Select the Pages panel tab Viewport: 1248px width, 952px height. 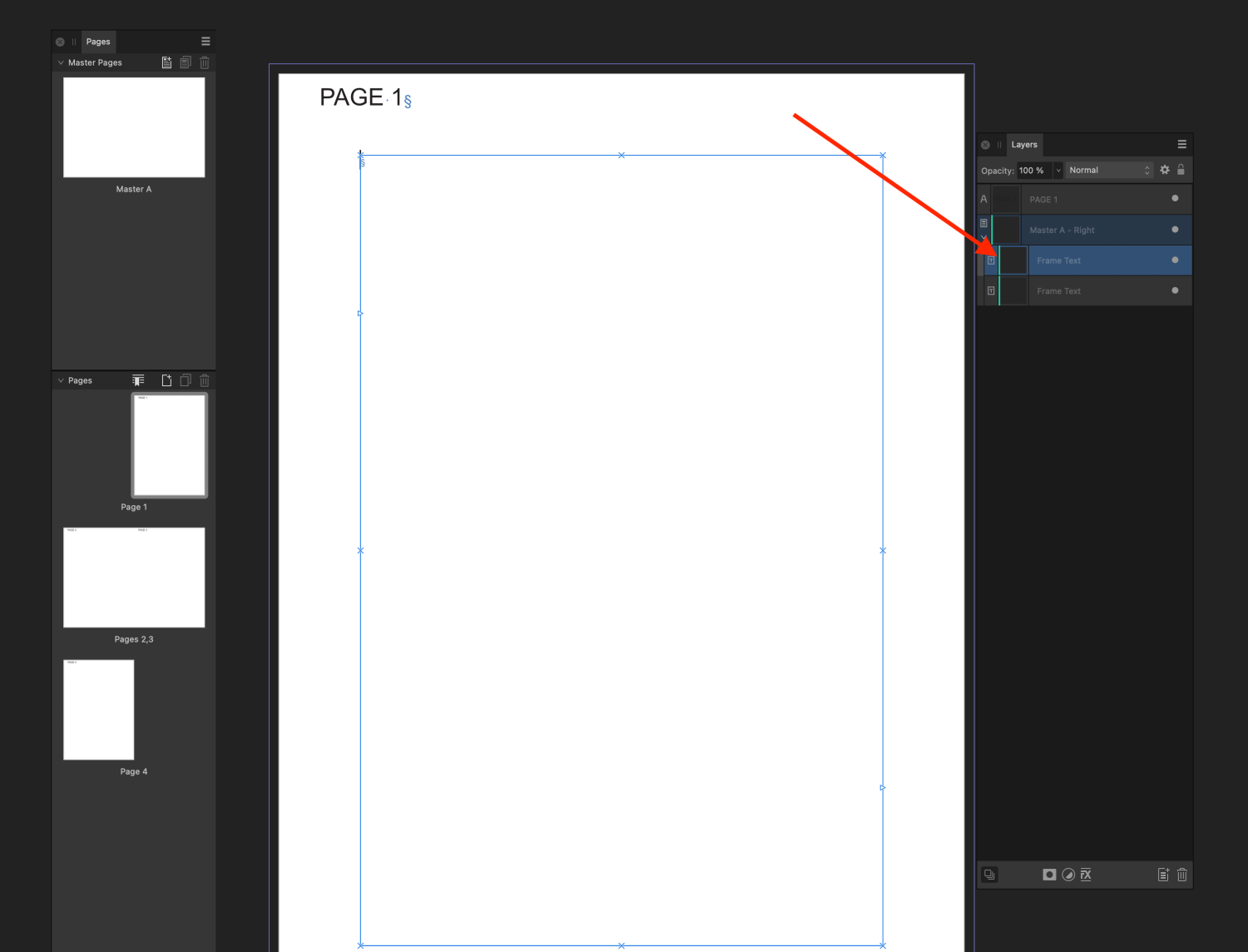click(98, 42)
